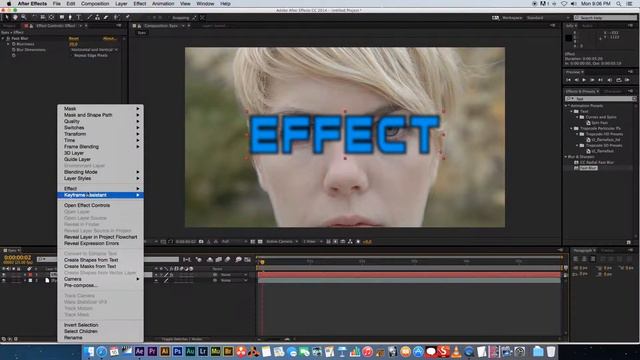640x360 pixels.
Task: Open the Workspace Standard dropdown
Action: 546,18
